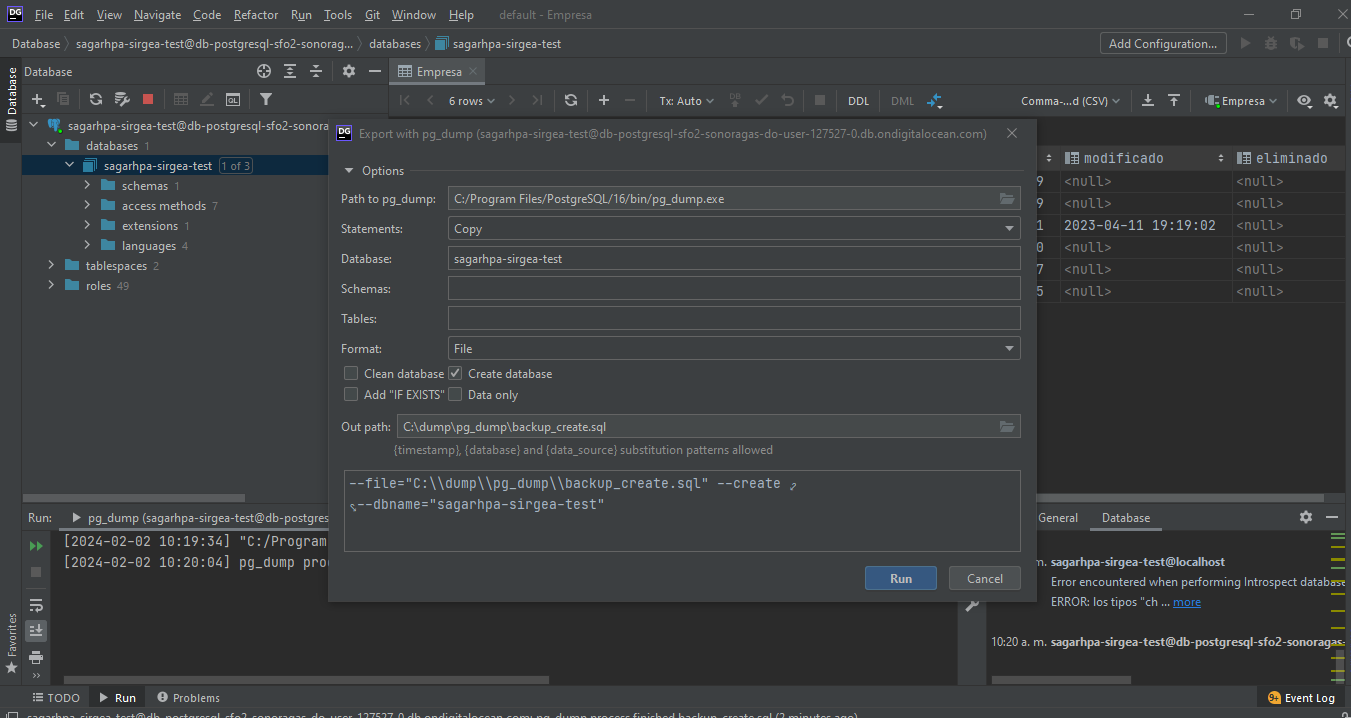
Task: Follow the 'more' link in error notification
Action: click(x=1187, y=602)
